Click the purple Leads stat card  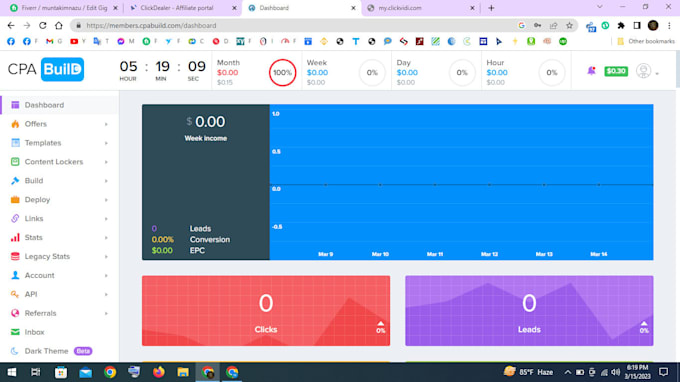tap(529, 310)
